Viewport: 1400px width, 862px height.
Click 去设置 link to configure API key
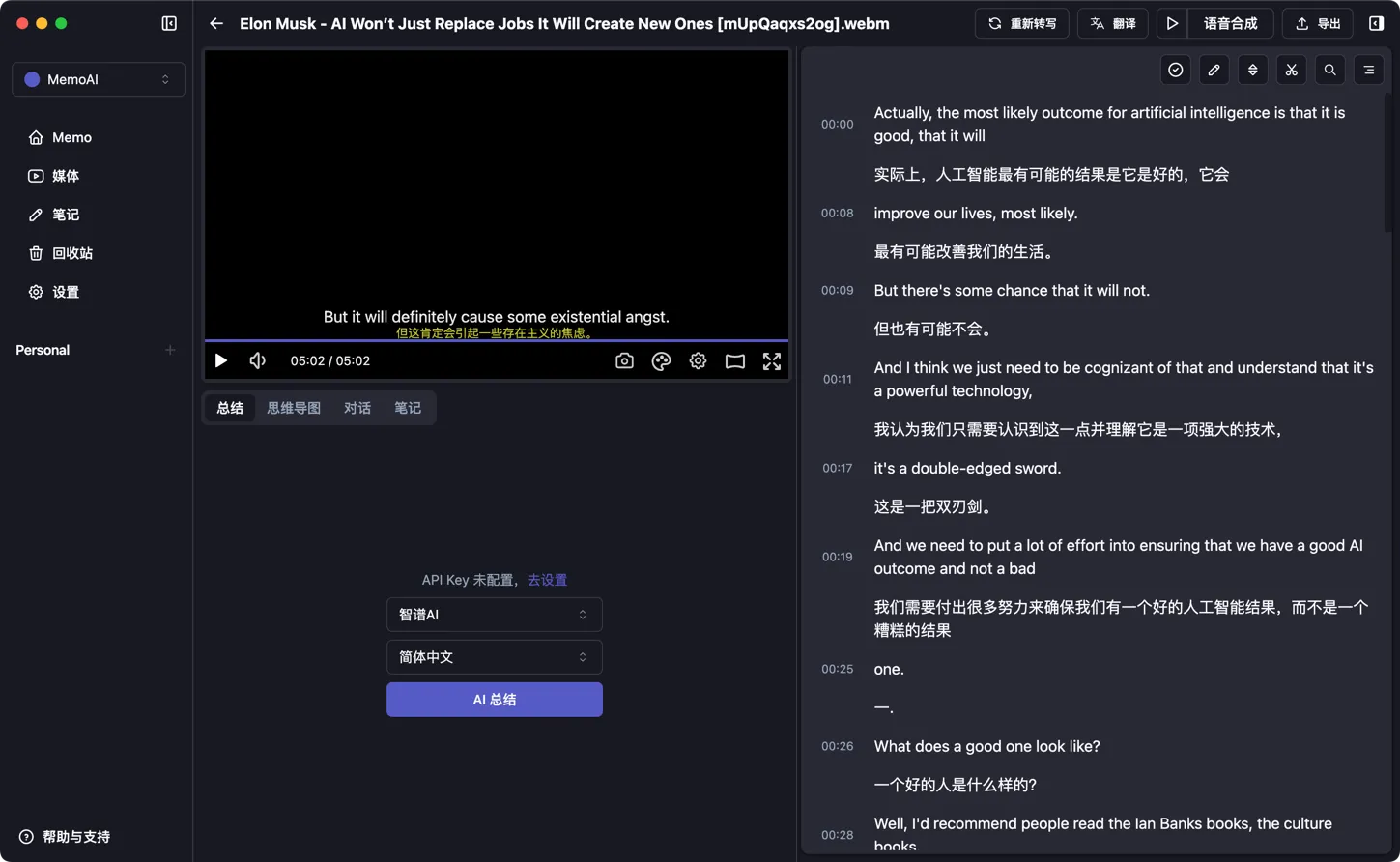[x=547, y=580]
